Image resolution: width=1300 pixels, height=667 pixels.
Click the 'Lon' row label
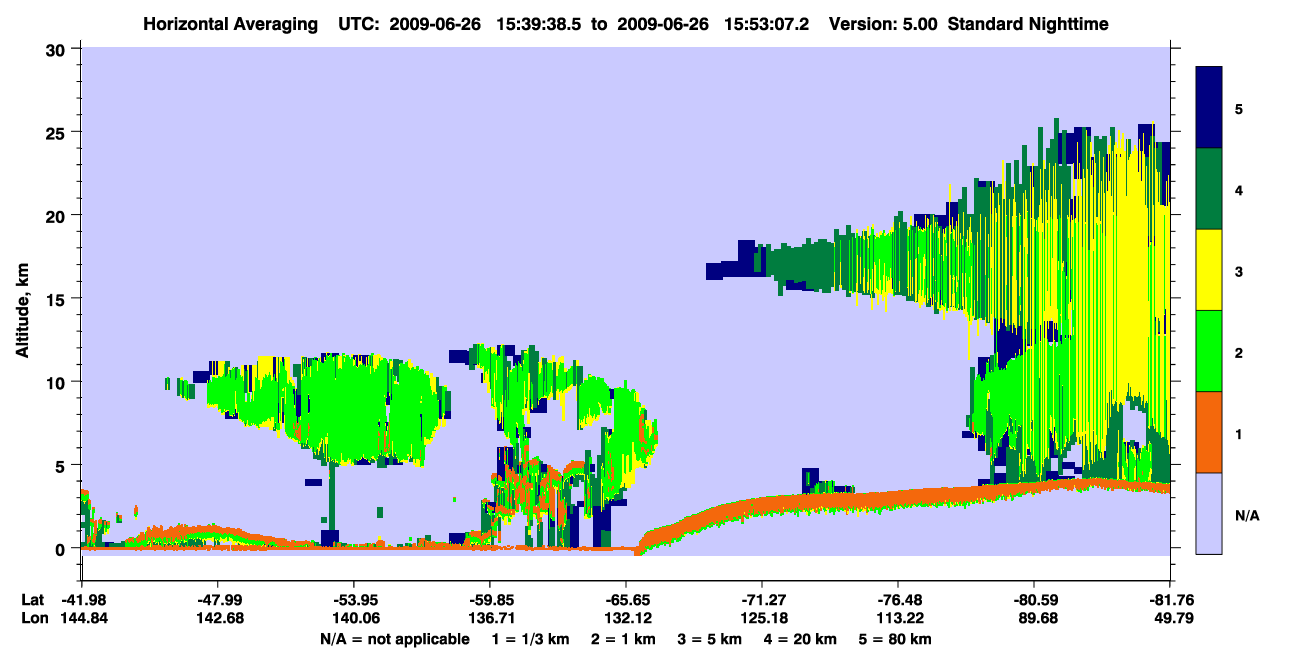[34, 618]
